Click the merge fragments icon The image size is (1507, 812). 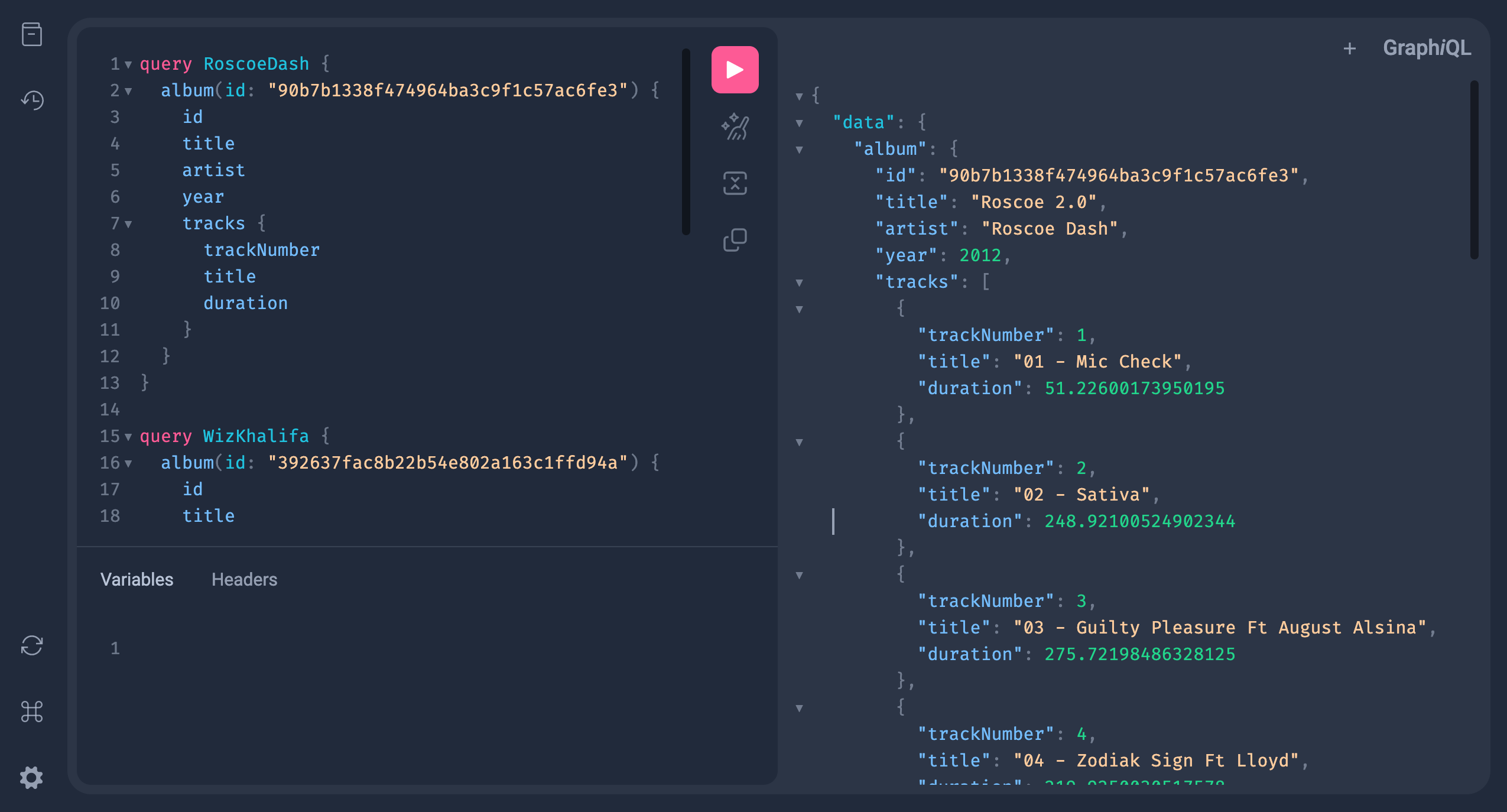point(735,183)
